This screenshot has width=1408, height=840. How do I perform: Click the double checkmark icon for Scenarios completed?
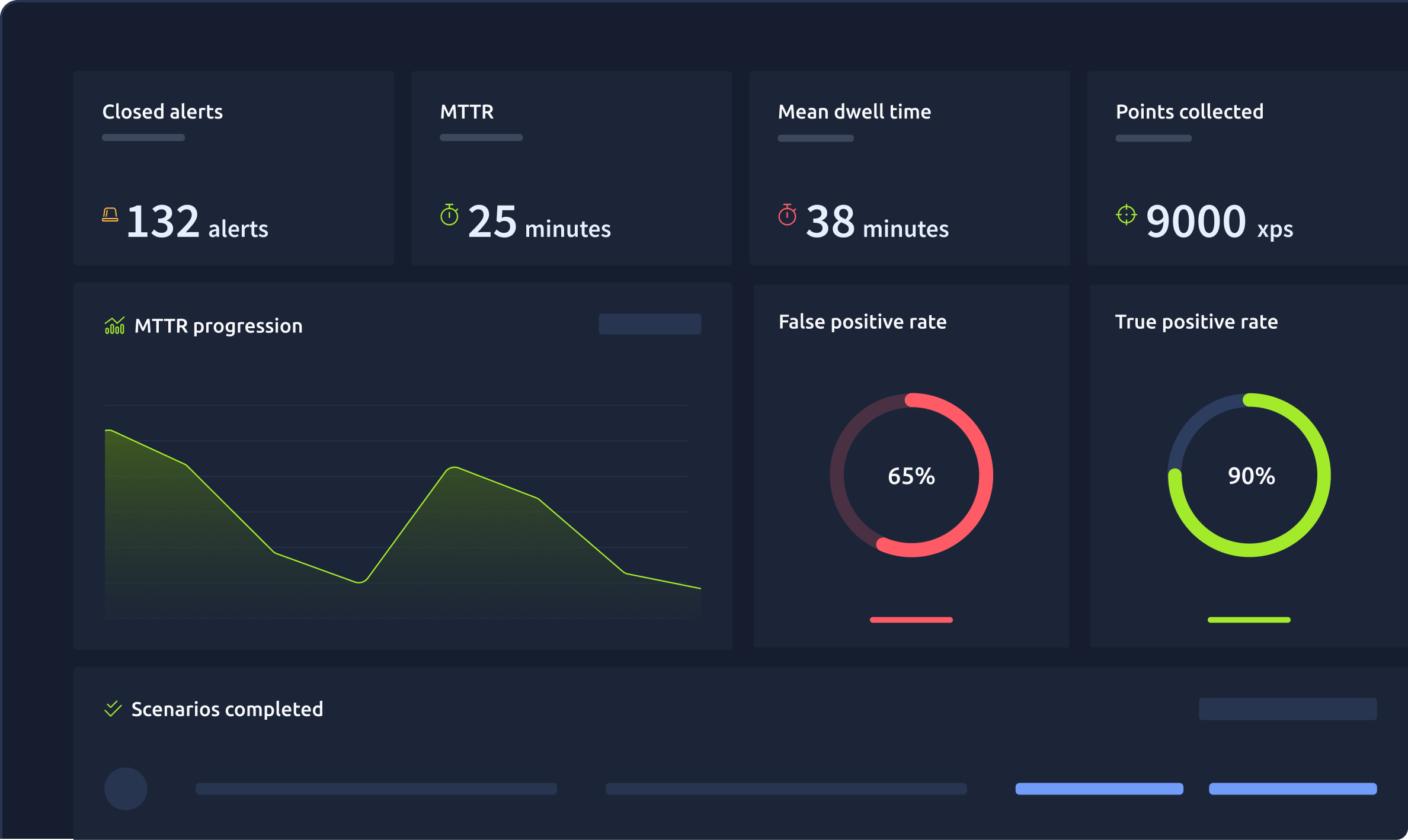113,708
